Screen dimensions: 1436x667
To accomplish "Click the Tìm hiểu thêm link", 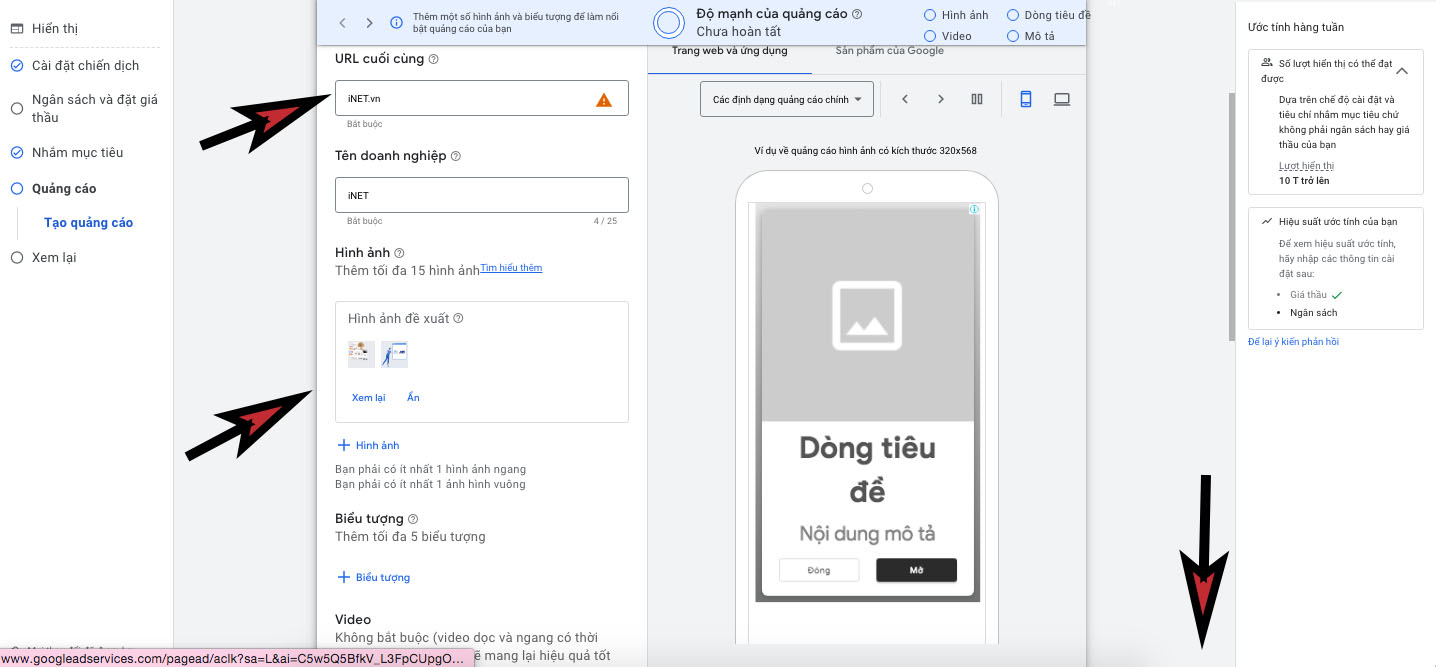I will tap(511, 267).
